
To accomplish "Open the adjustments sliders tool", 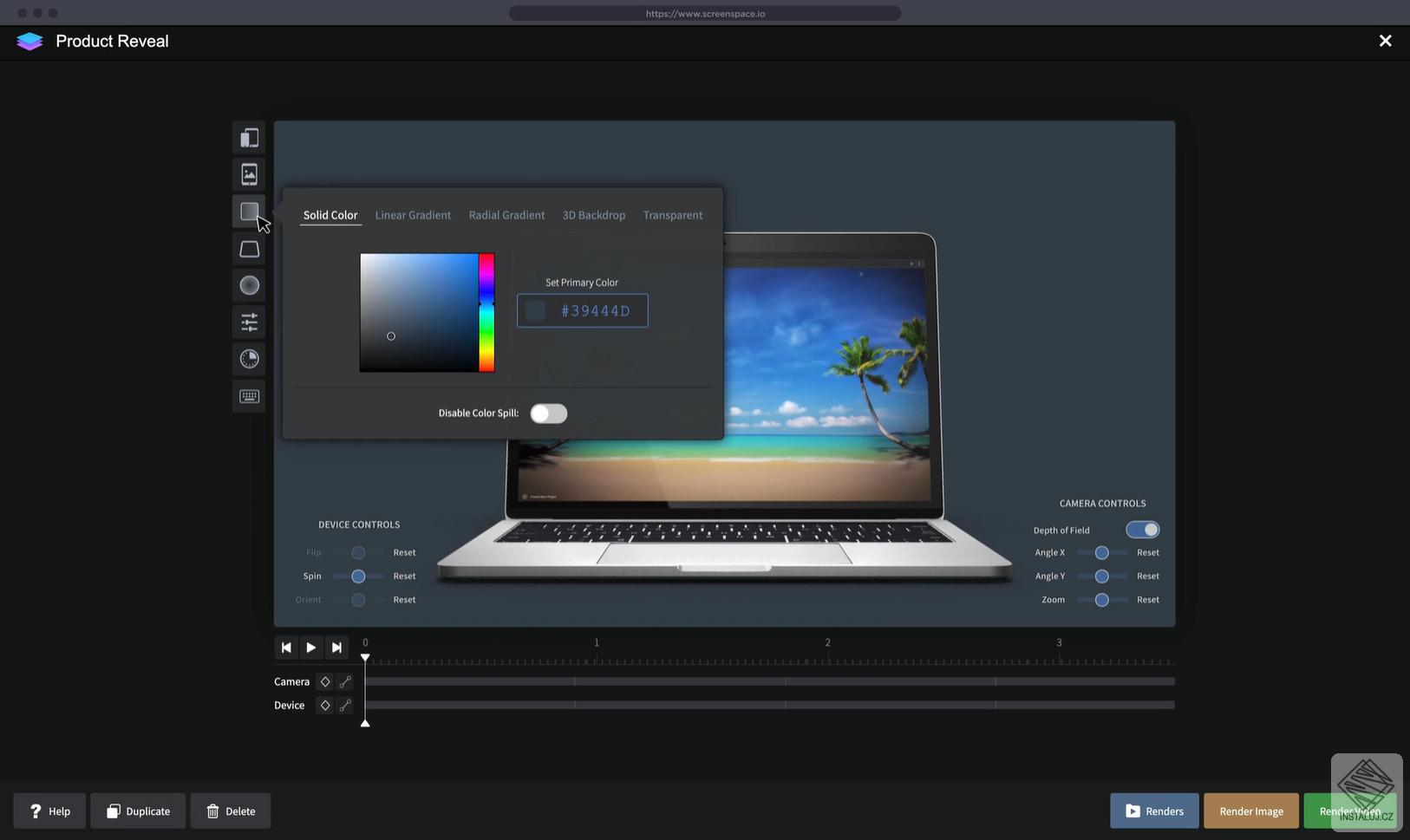I will coord(249,322).
